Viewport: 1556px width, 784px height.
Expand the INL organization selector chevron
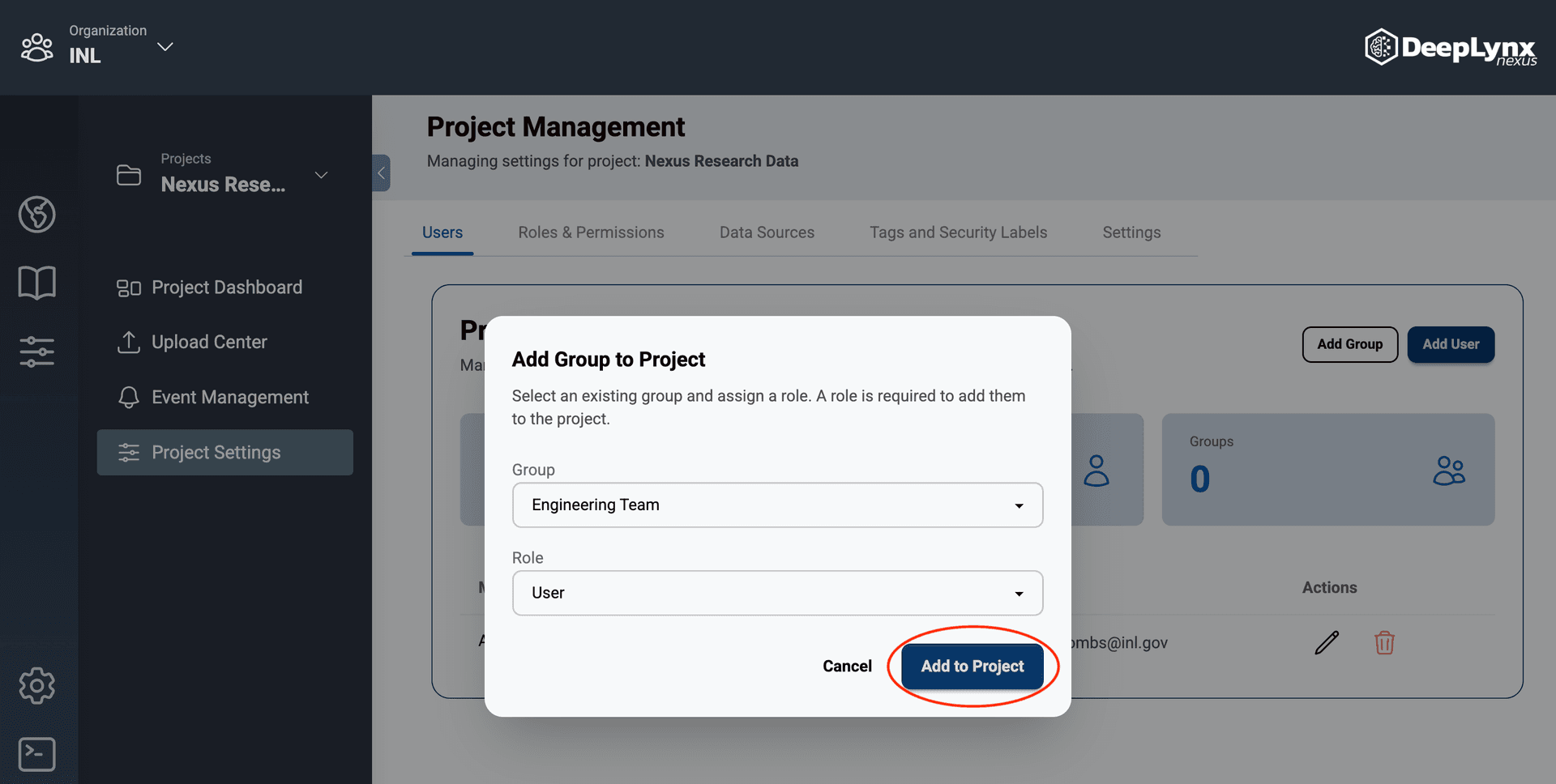point(165,47)
